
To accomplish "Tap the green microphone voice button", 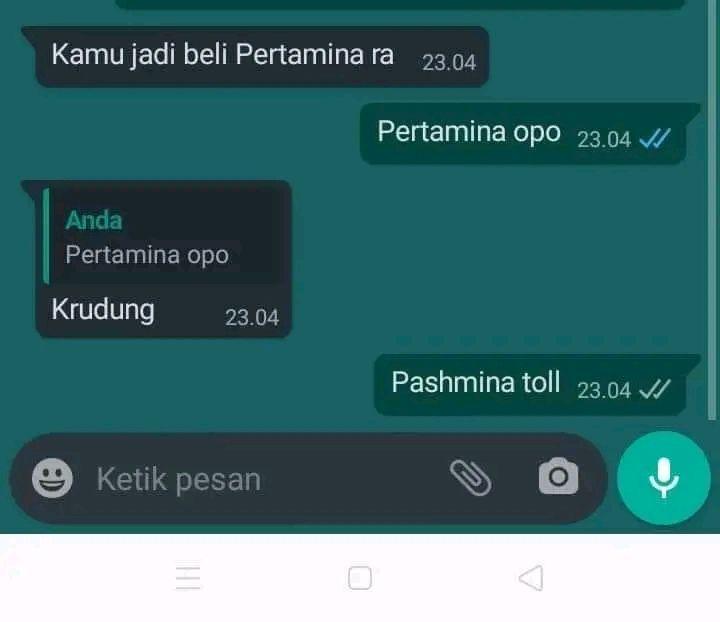I will [664, 478].
